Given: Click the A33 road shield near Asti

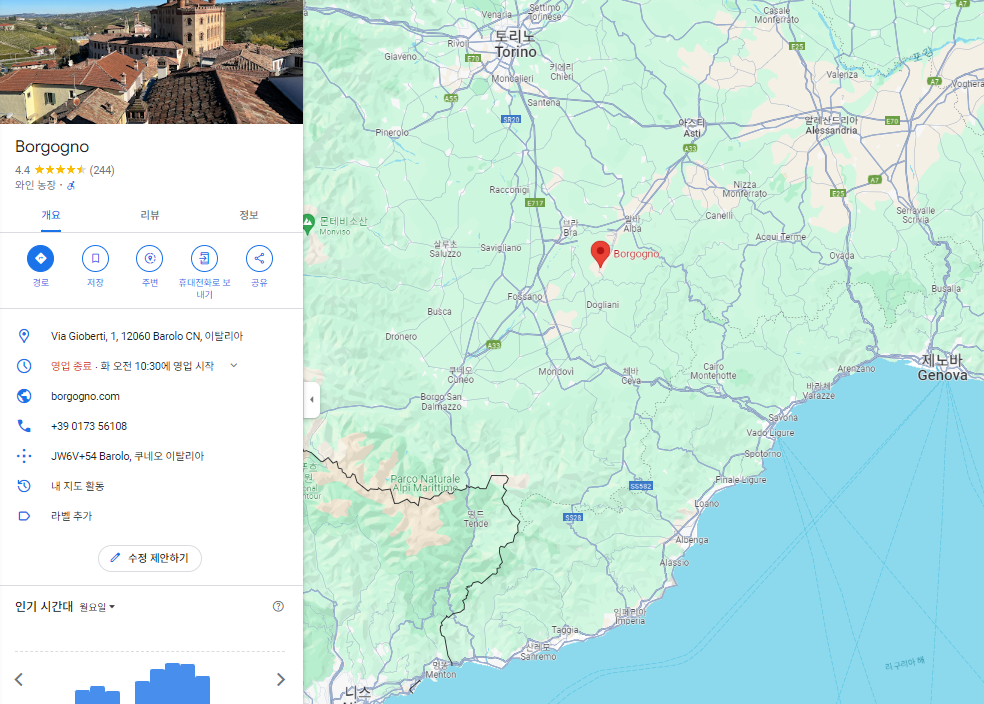Looking at the screenshot, I should click(x=690, y=148).
